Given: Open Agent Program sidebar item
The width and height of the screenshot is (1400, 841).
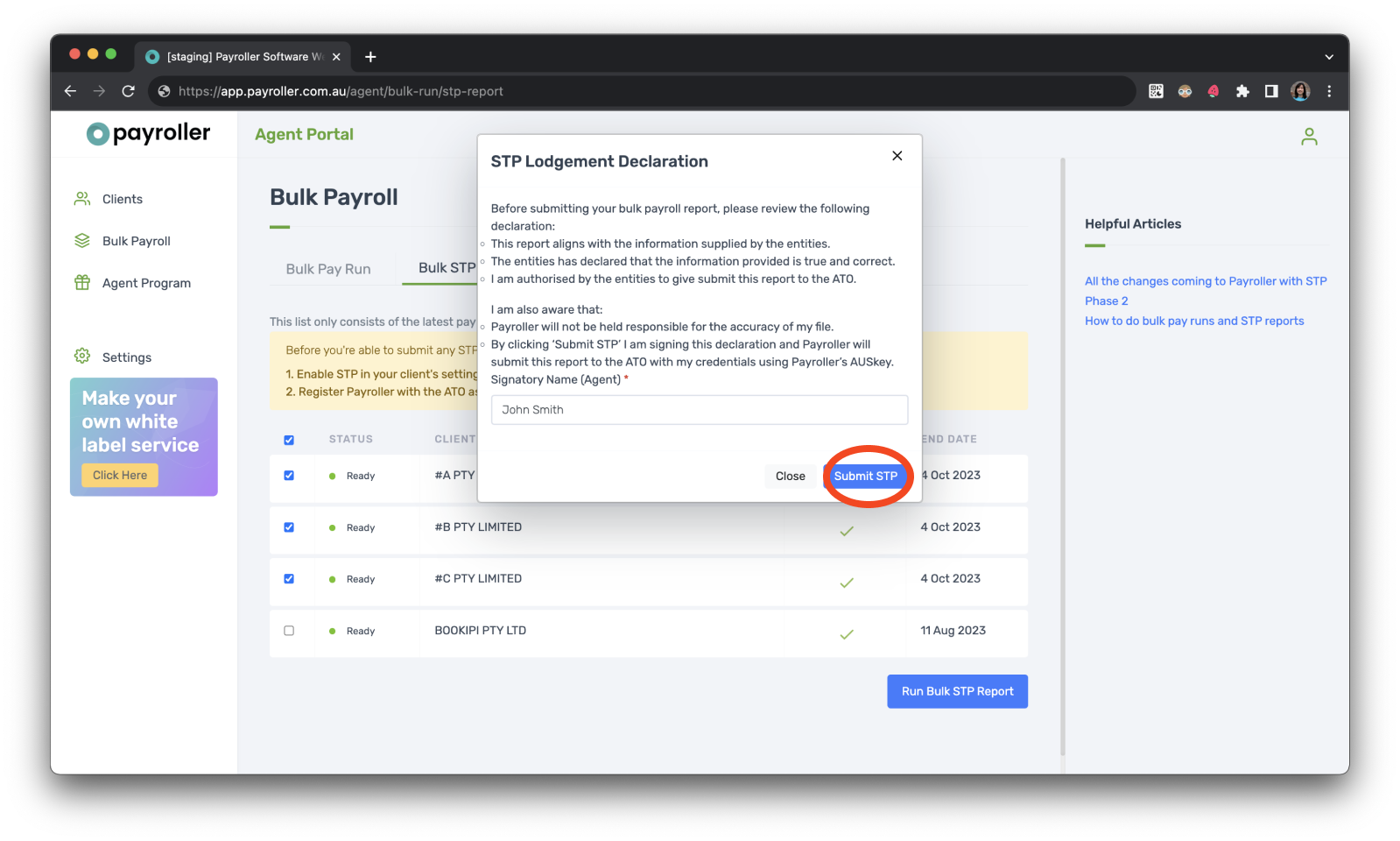Looking at the screenshot, I should [146, 283].
